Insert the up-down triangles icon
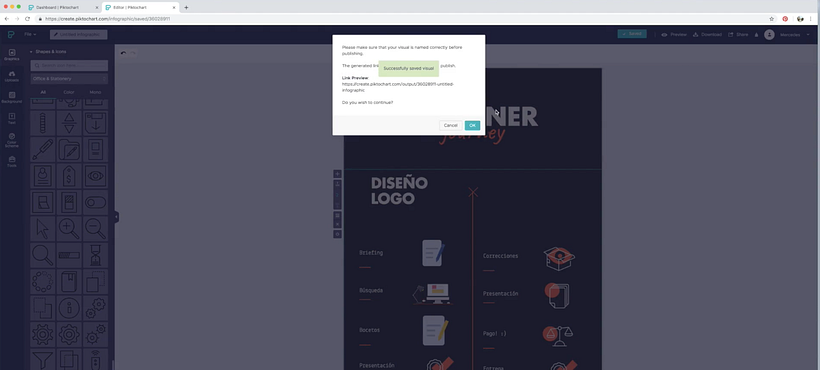Image resolution: width=820 pixels, height=370 pixels. click(x=69, y=123)
